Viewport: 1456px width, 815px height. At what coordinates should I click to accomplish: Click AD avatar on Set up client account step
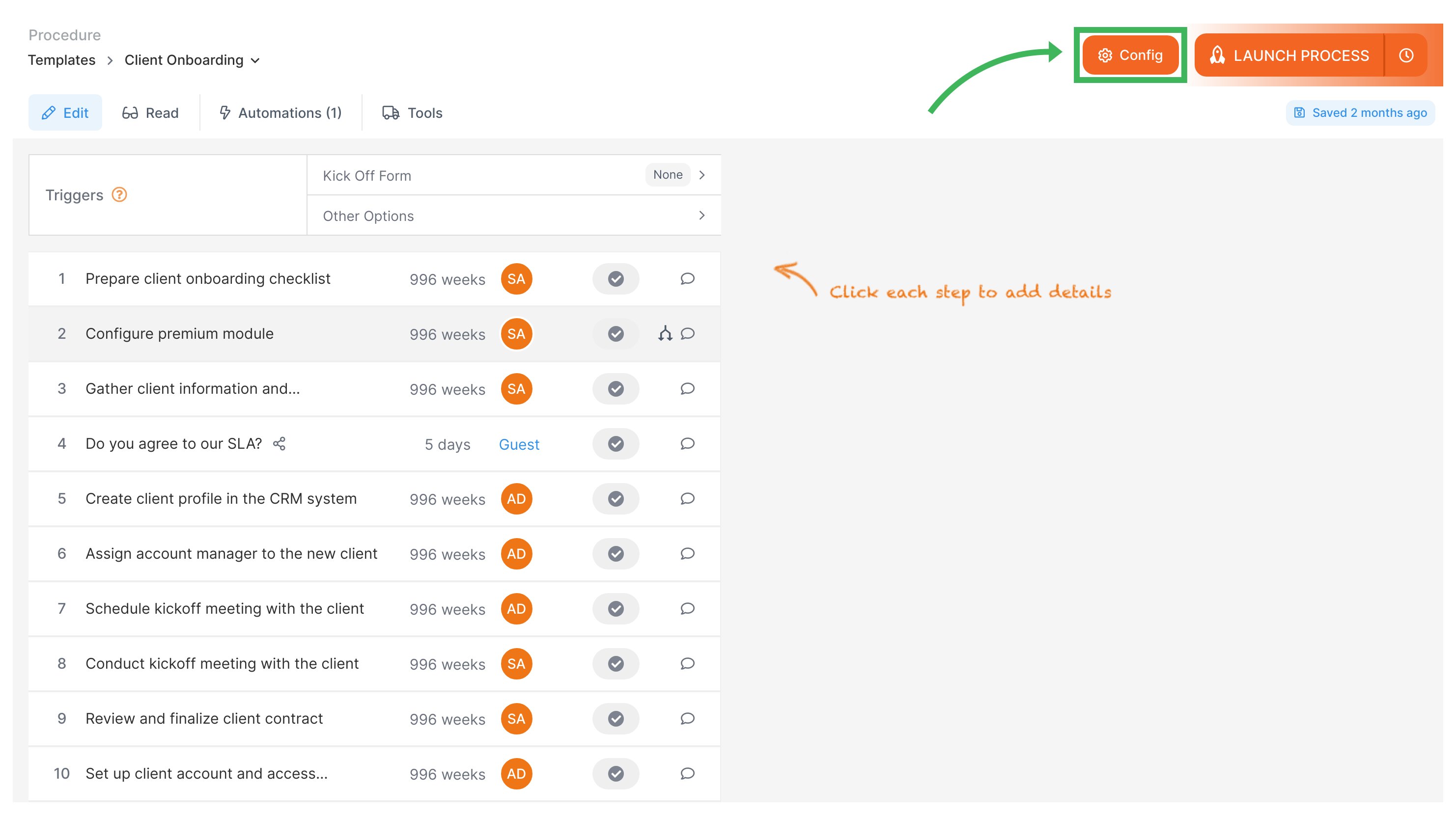[516, 774]
